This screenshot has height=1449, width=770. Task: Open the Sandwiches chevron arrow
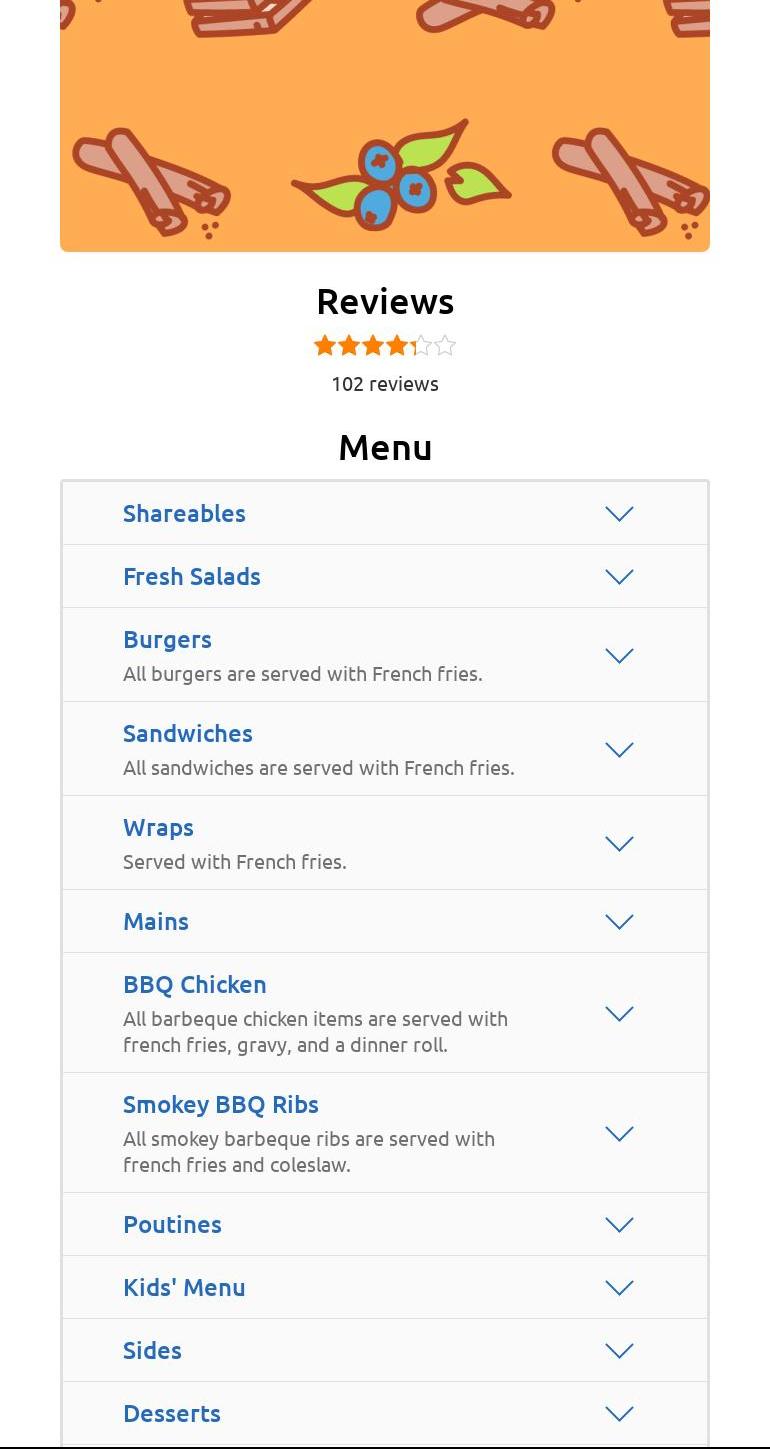[x=620, y=750]
